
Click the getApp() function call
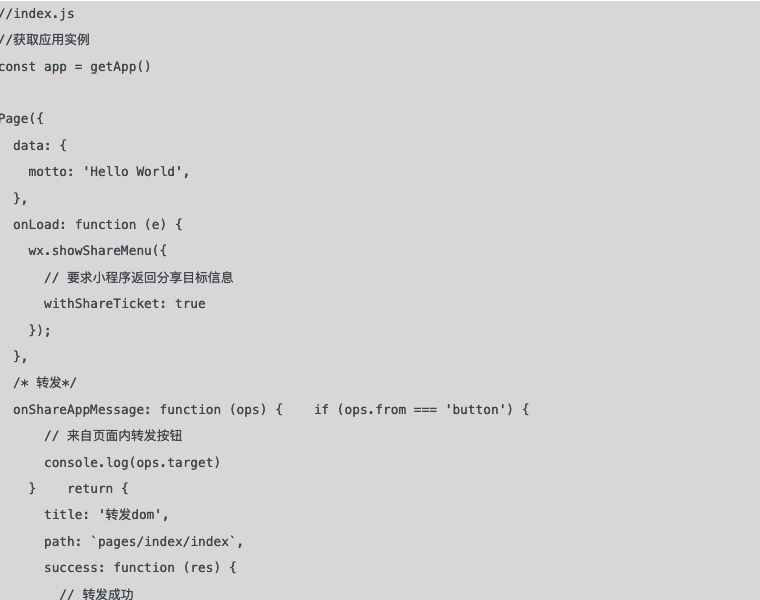[121, 66]
